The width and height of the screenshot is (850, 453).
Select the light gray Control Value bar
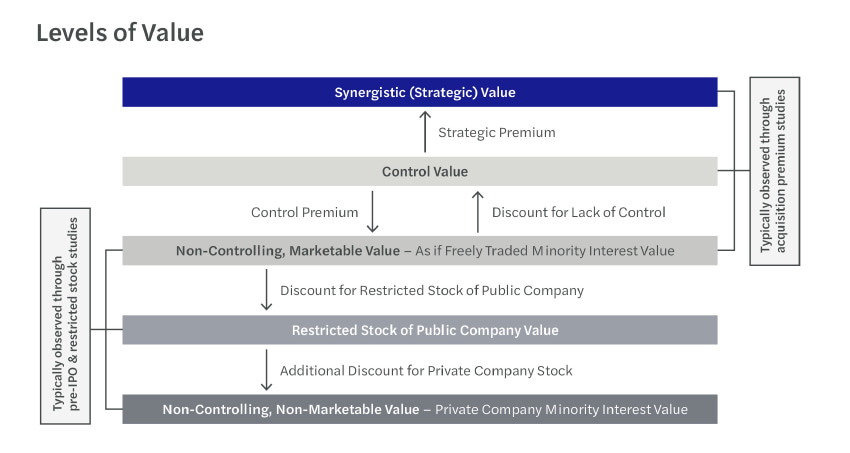420,171
